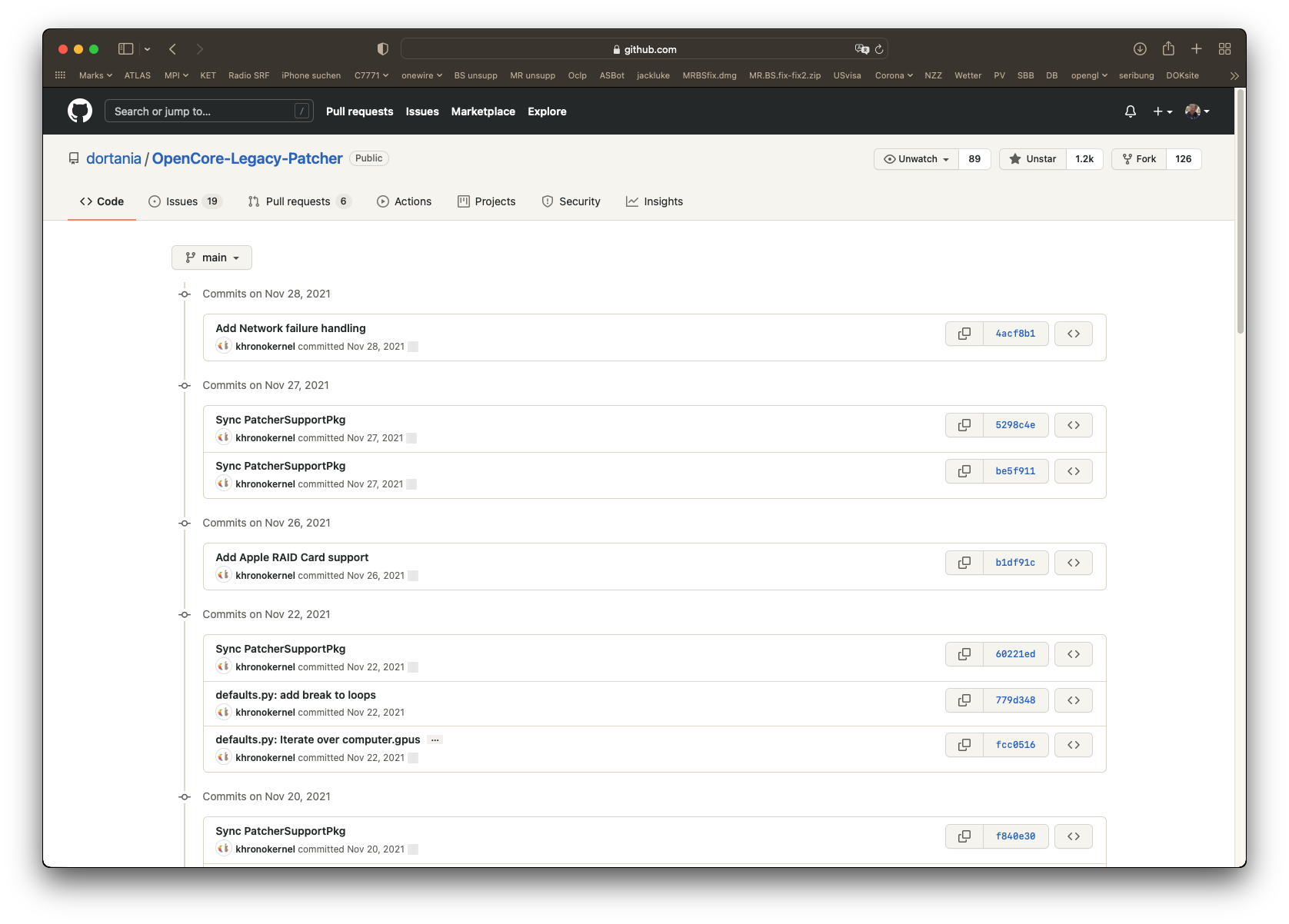This screenshot has height=924, width=1289.
Task: Open new Safari tab
Action: point(1197,49)
